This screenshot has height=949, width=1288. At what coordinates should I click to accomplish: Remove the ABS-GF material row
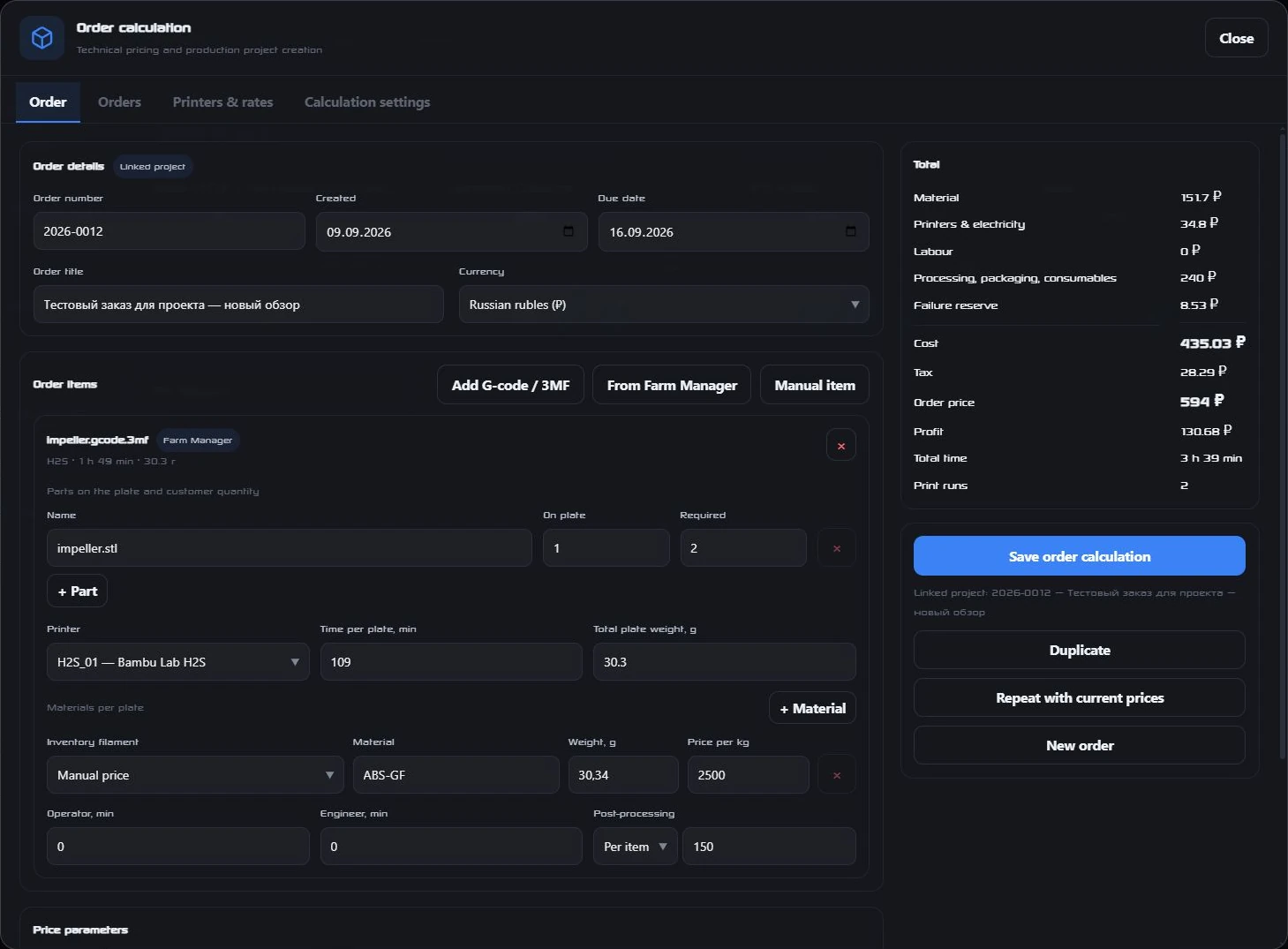click(x=836, y=775)
